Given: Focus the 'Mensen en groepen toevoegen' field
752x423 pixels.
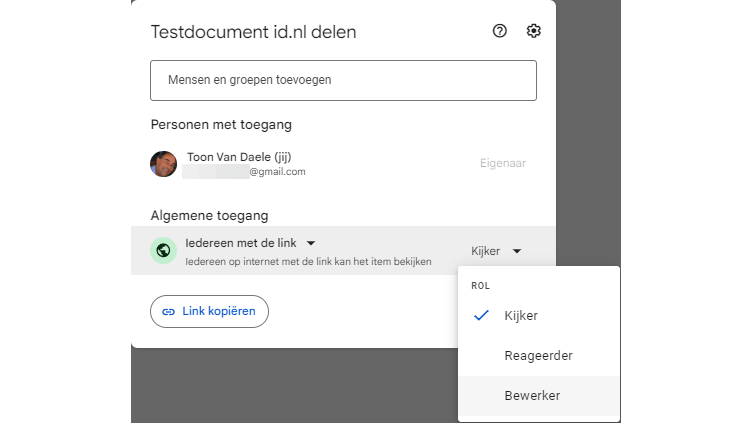Looking at the screenshot, I should tap(343, 80).
